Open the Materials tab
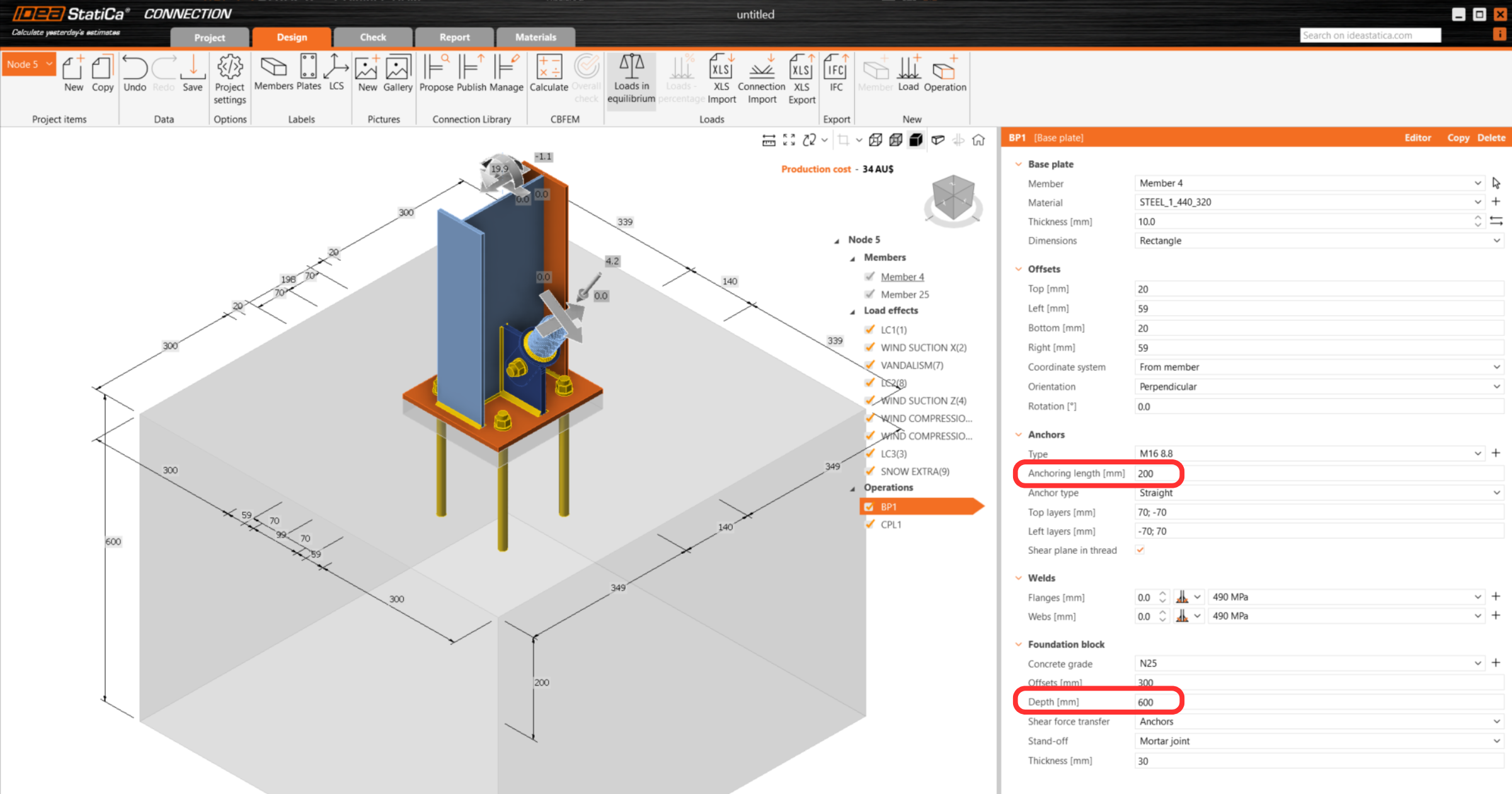 (535, 37)
